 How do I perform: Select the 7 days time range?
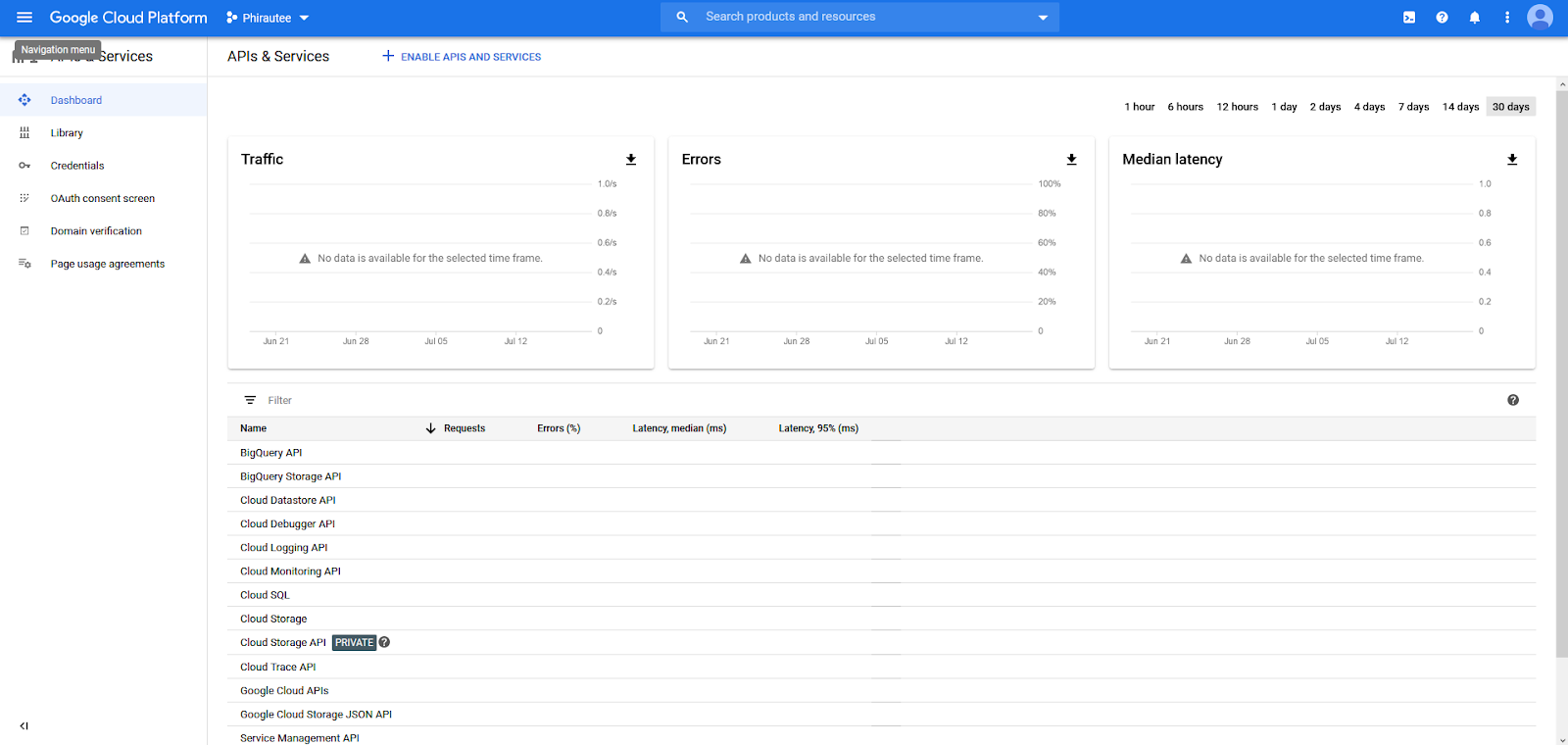1414,107
